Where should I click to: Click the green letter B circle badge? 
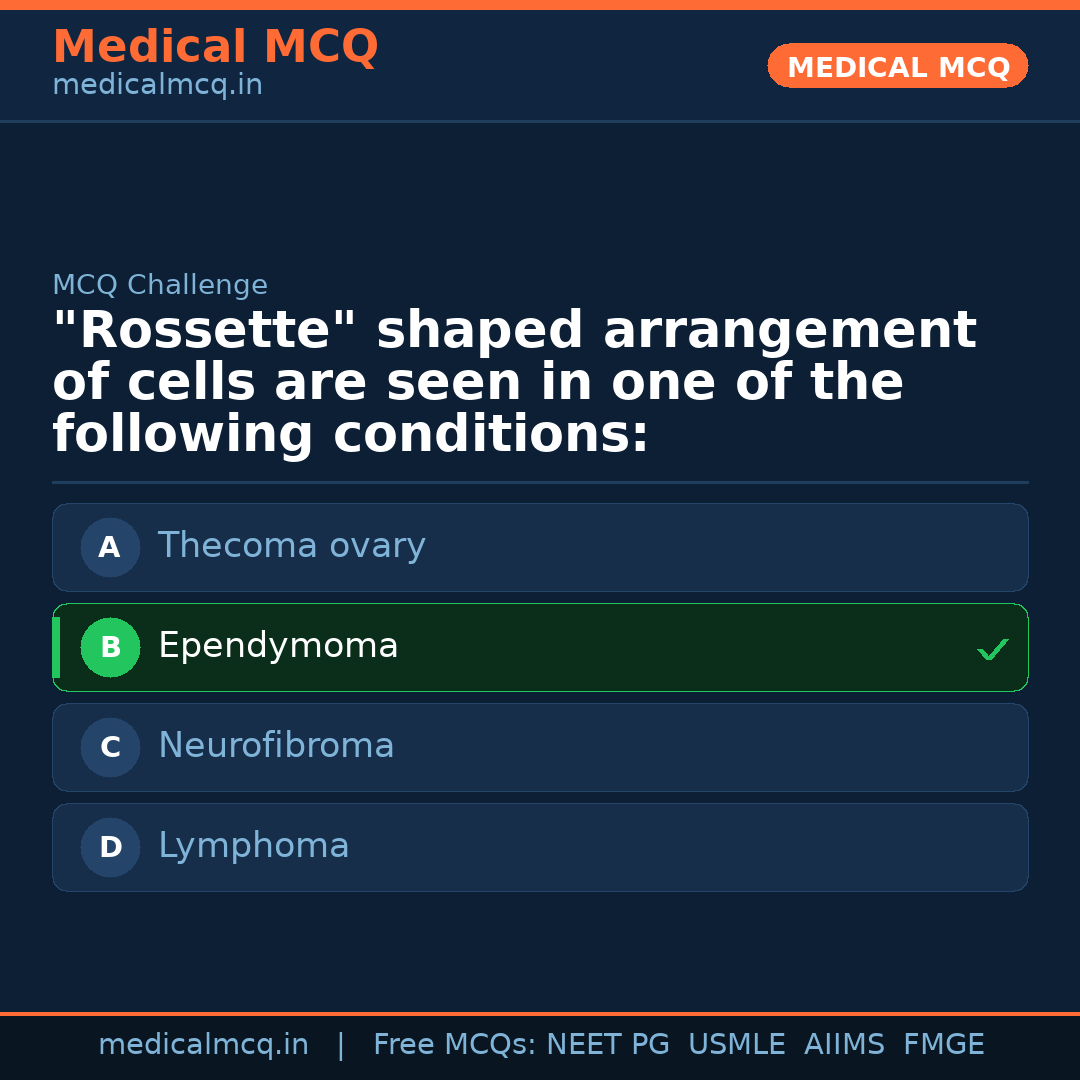[110, 648]
